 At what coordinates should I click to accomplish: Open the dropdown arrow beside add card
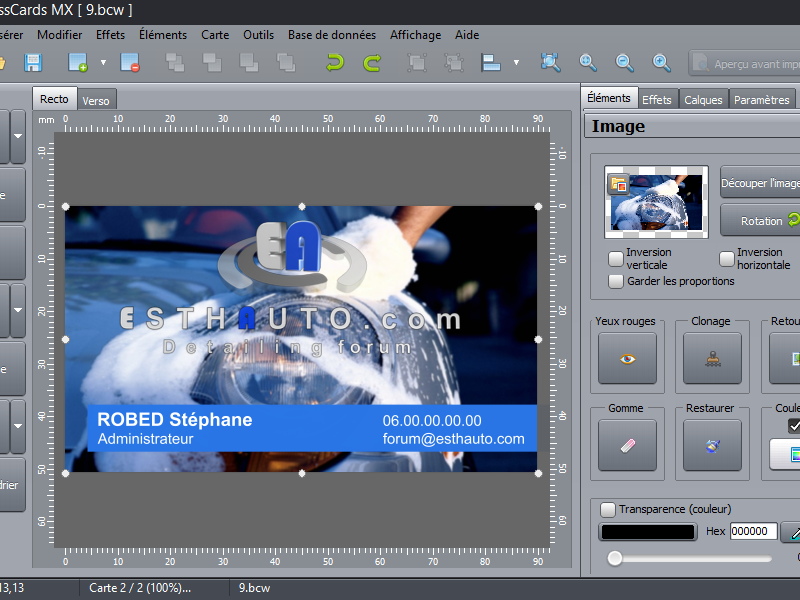pos(103,63)
